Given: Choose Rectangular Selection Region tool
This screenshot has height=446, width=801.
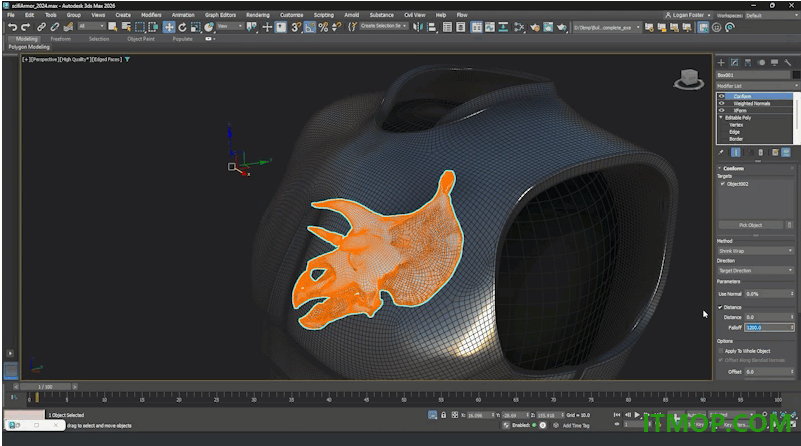Looking at the screenshot, I should point(139,27).
